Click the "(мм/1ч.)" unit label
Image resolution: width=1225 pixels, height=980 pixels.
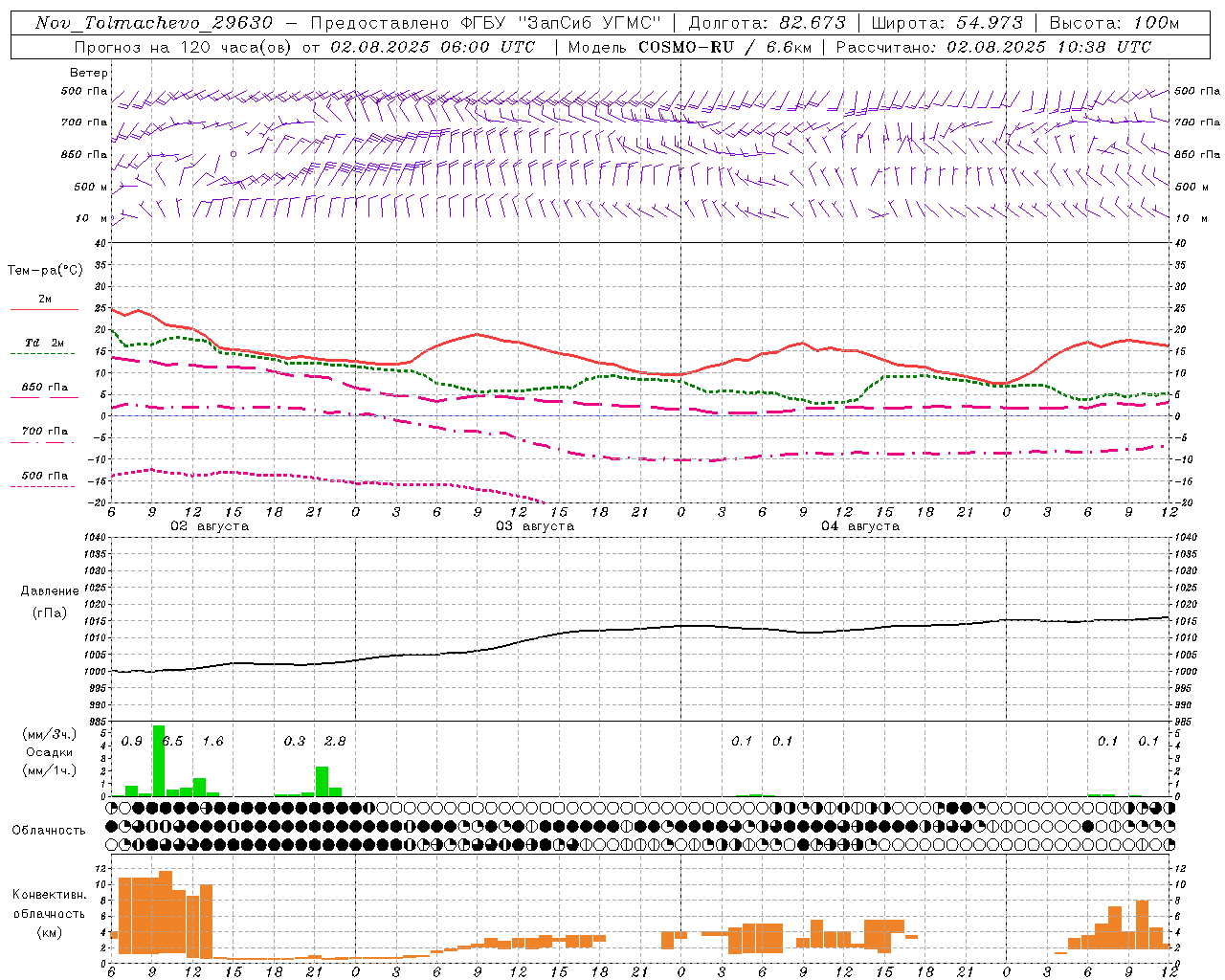(x=50, y=769)
